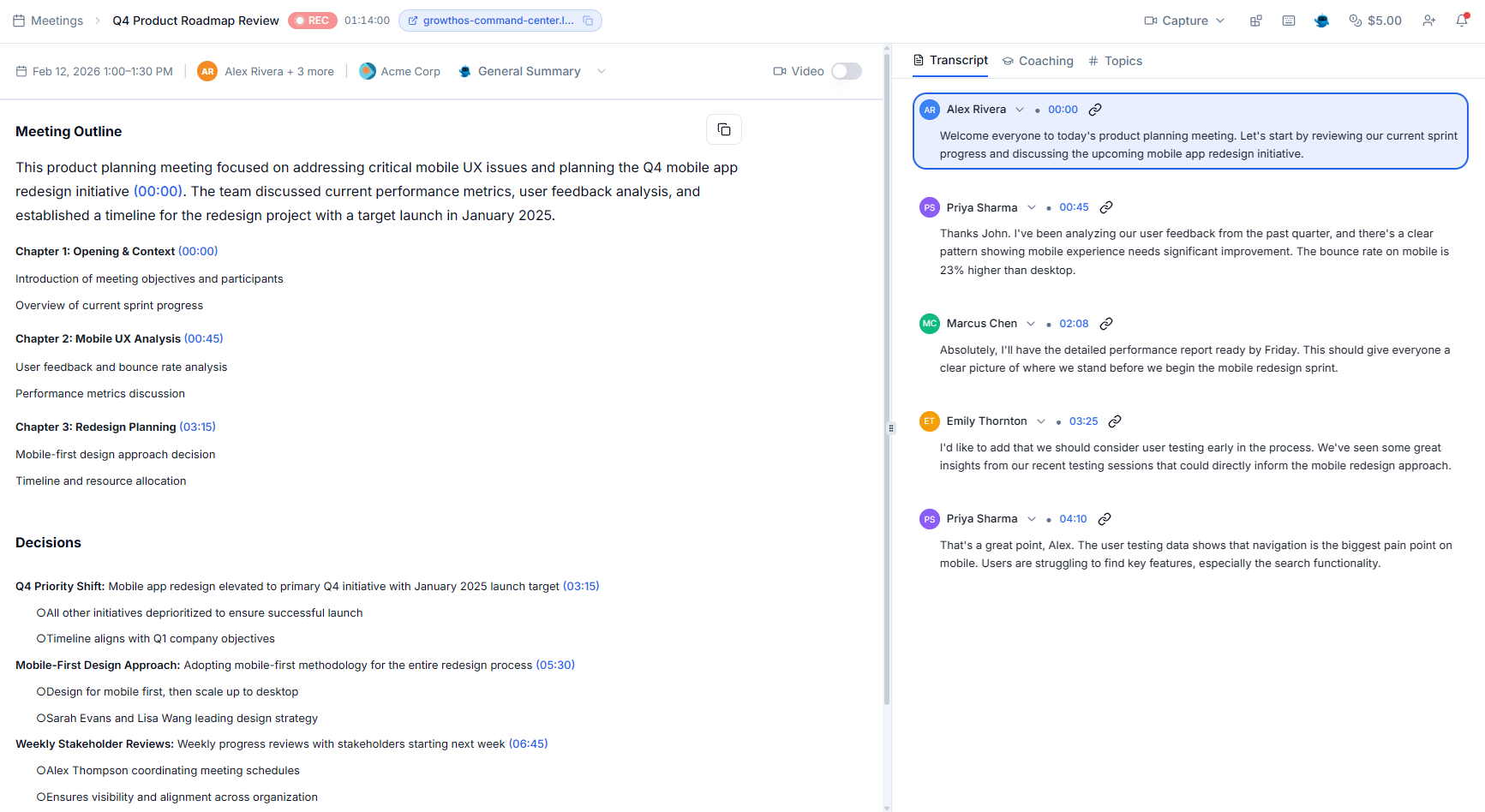Image resolution: width=1485 pixels, height=812 pixels.
Task: Copy the growthos-command-center meeting link icon
Action: 587,20
